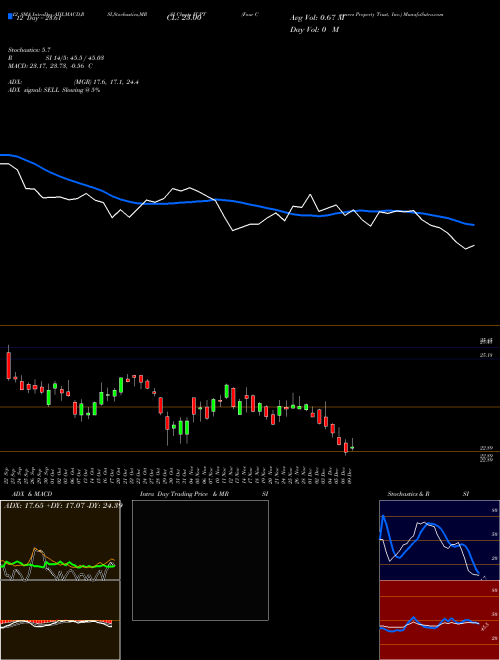The height and width of the screenshot is (660, 500).
Task: Click the MACD histogram sub-chart at bottom left
Action: pos(60,619)
